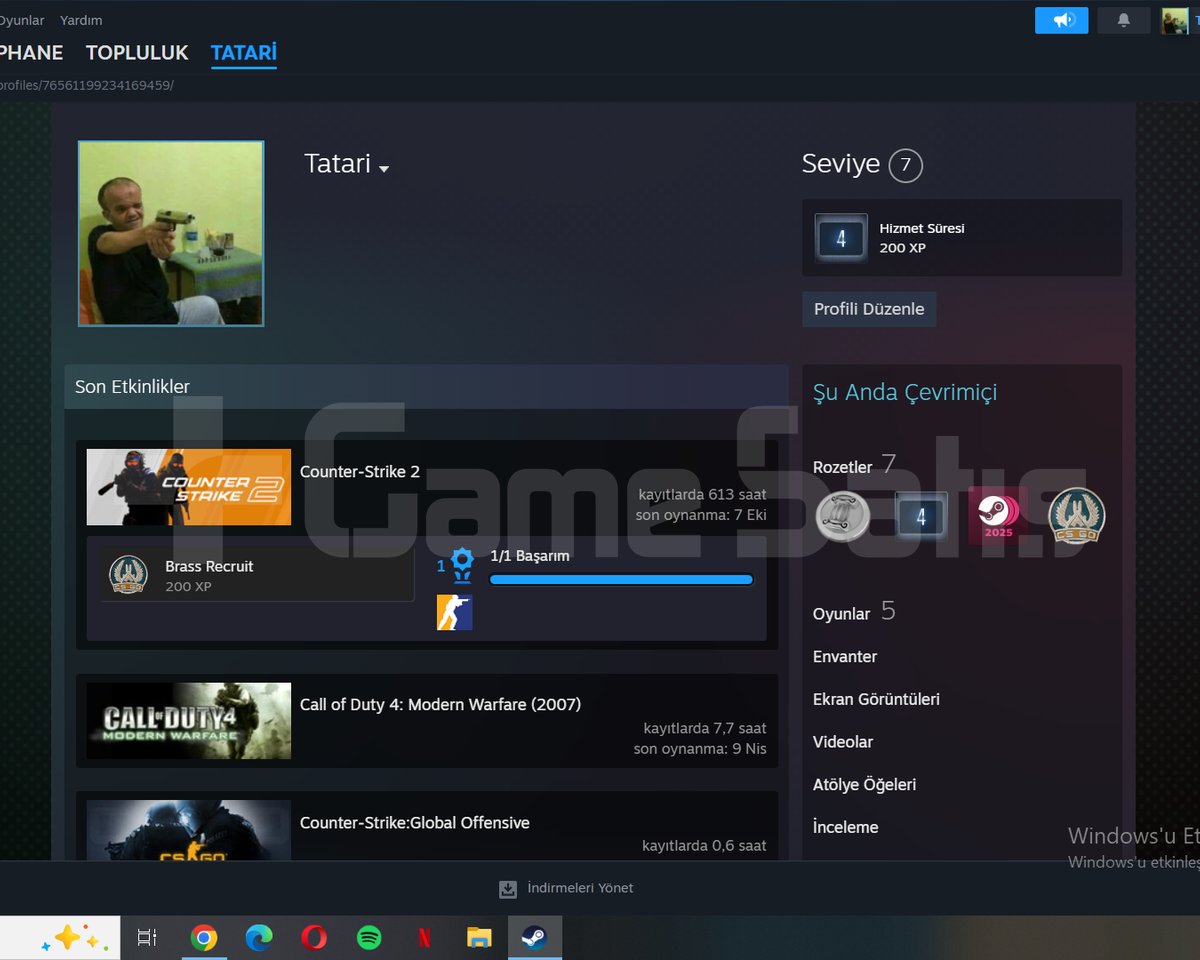Click the "kayıtlarda 613 saat" text
1200x960 pixels.
click(x=703, y=494)
